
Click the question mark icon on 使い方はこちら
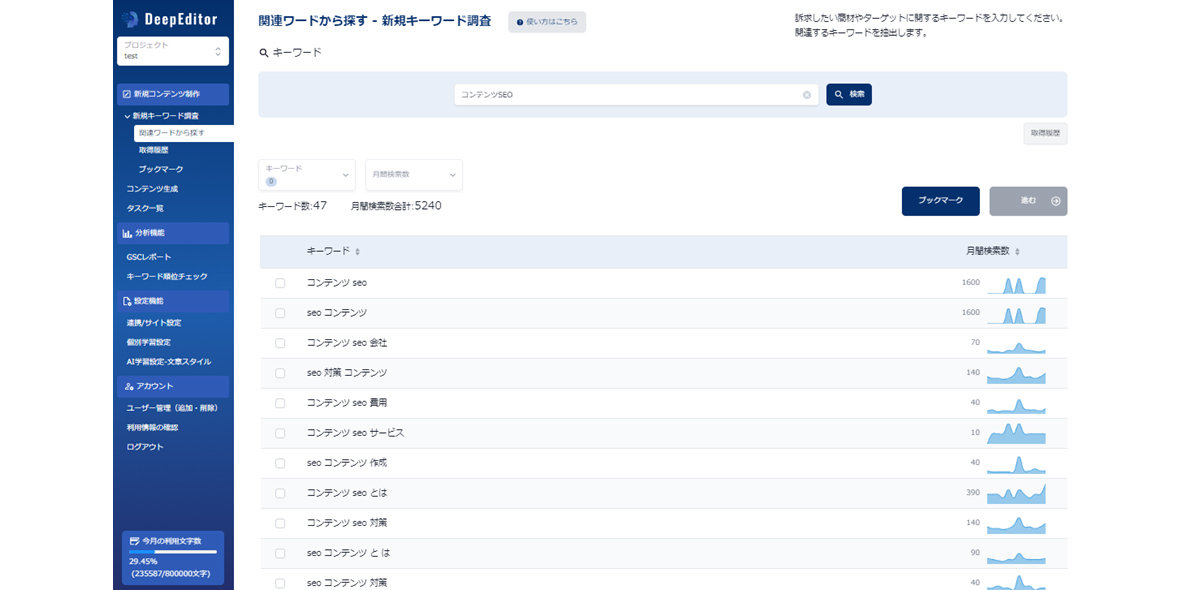tap(518, 22)
